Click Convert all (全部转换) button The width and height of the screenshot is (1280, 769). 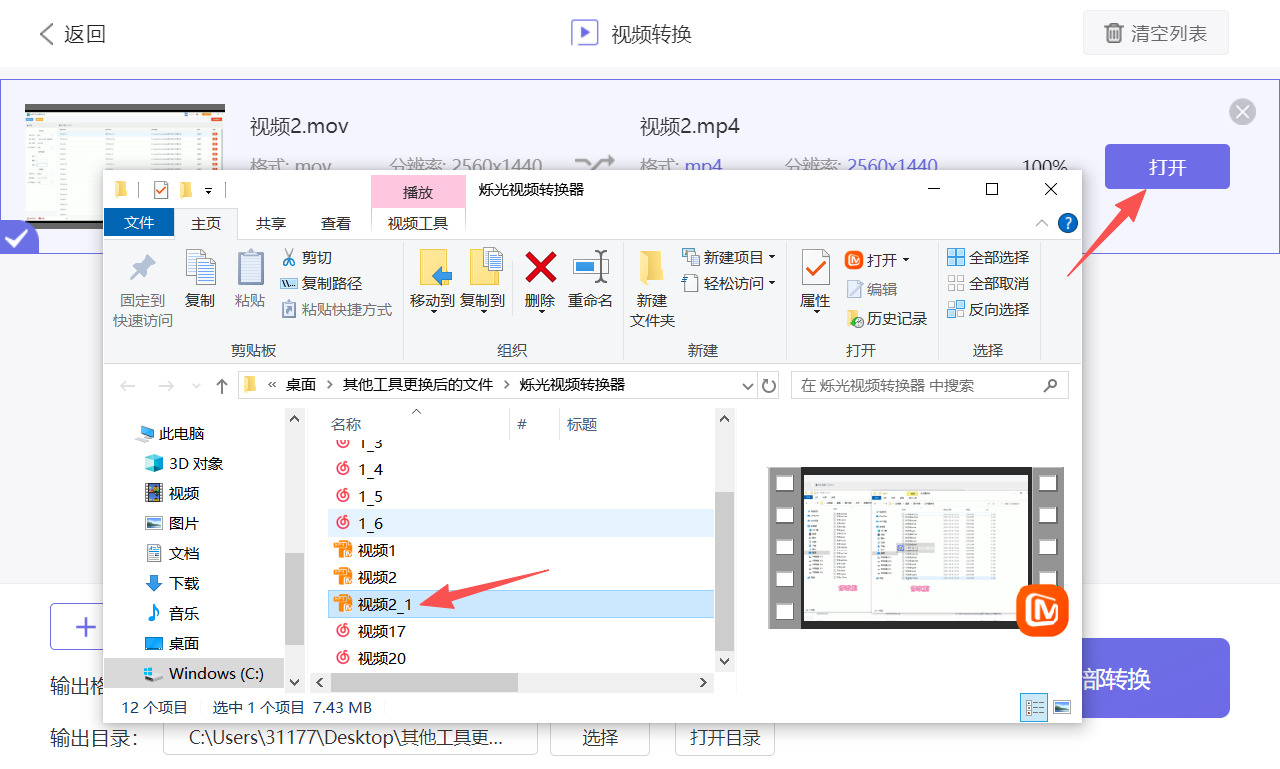tap(1154, 678)
